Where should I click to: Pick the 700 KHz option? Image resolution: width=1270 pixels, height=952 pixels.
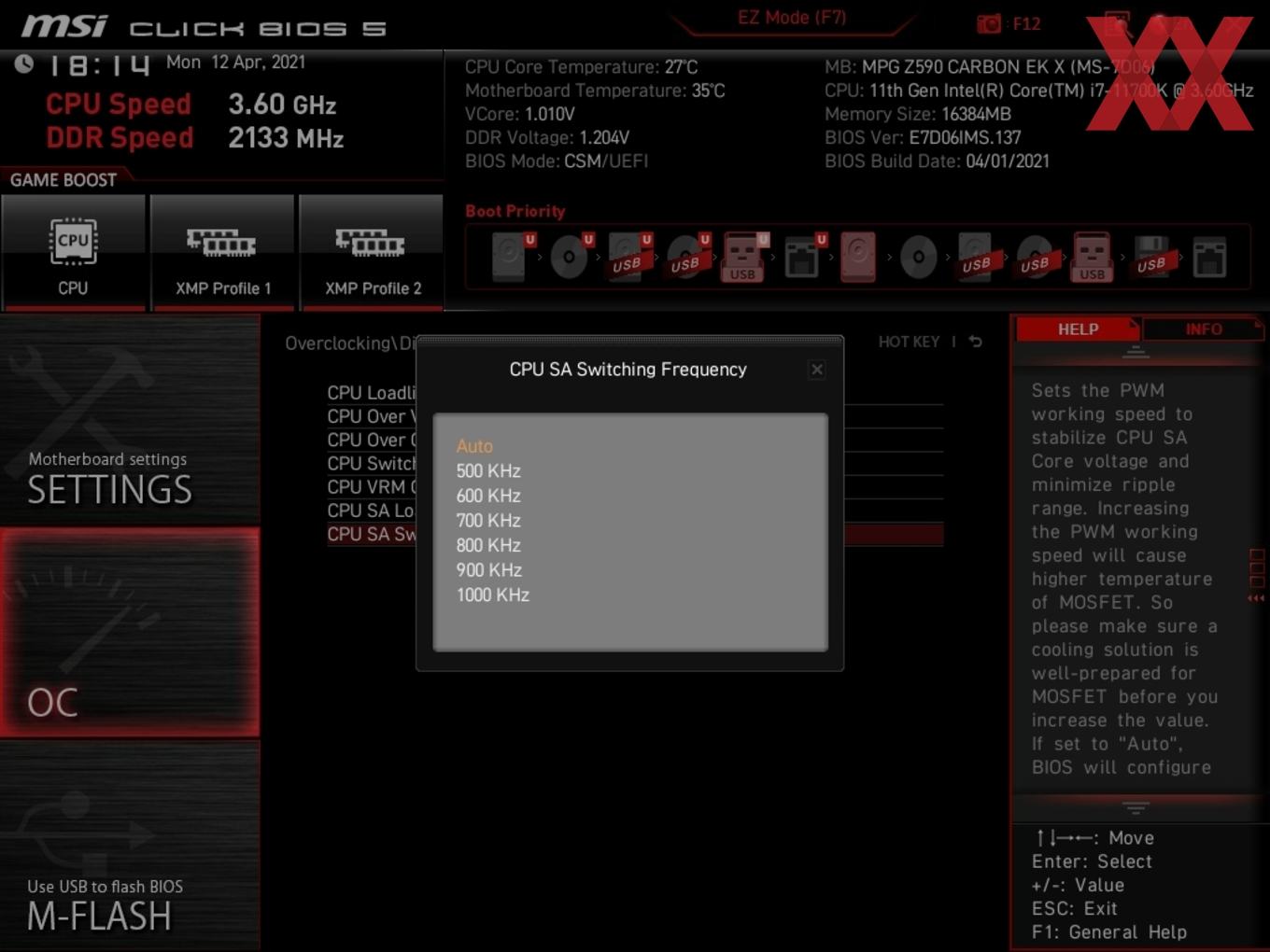[x=488, y=521]
